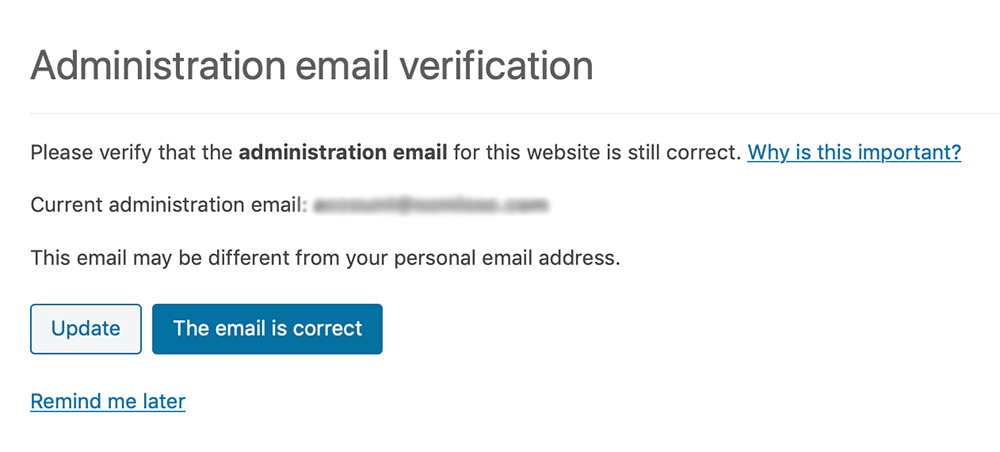Image resolution: width=1000 pixels, height=452 pixels.
Task: Click the word important in the help link
Action: [x=911, y=153]
